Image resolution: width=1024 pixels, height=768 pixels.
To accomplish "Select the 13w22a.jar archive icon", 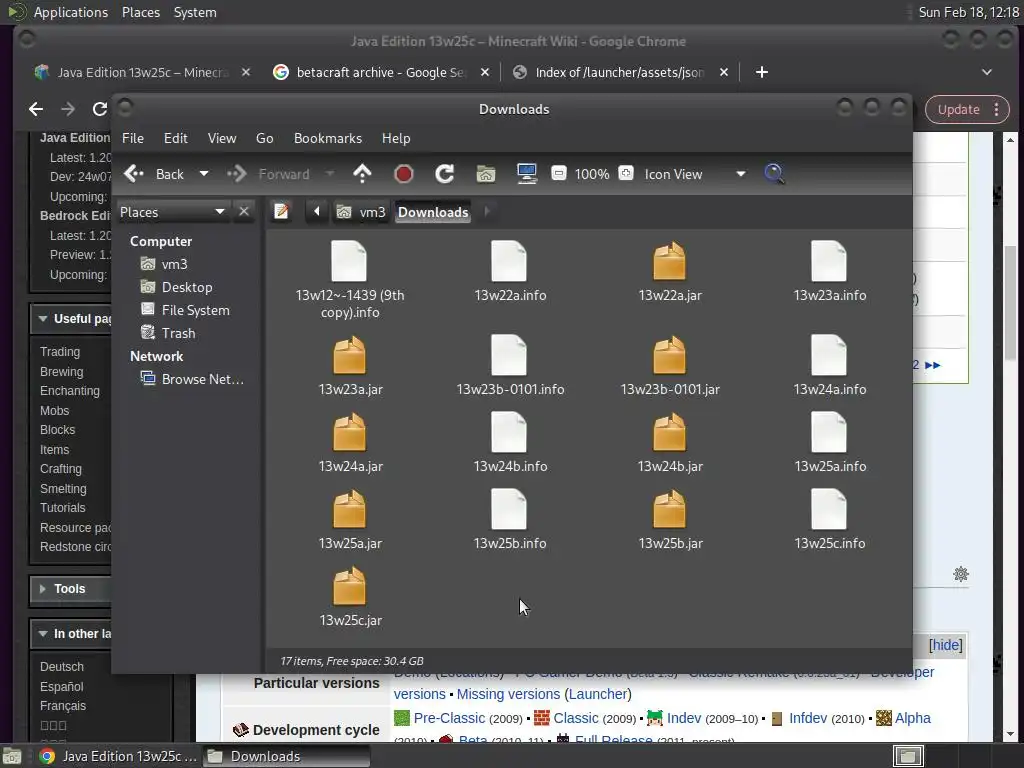I will click(x=669, y=261).
